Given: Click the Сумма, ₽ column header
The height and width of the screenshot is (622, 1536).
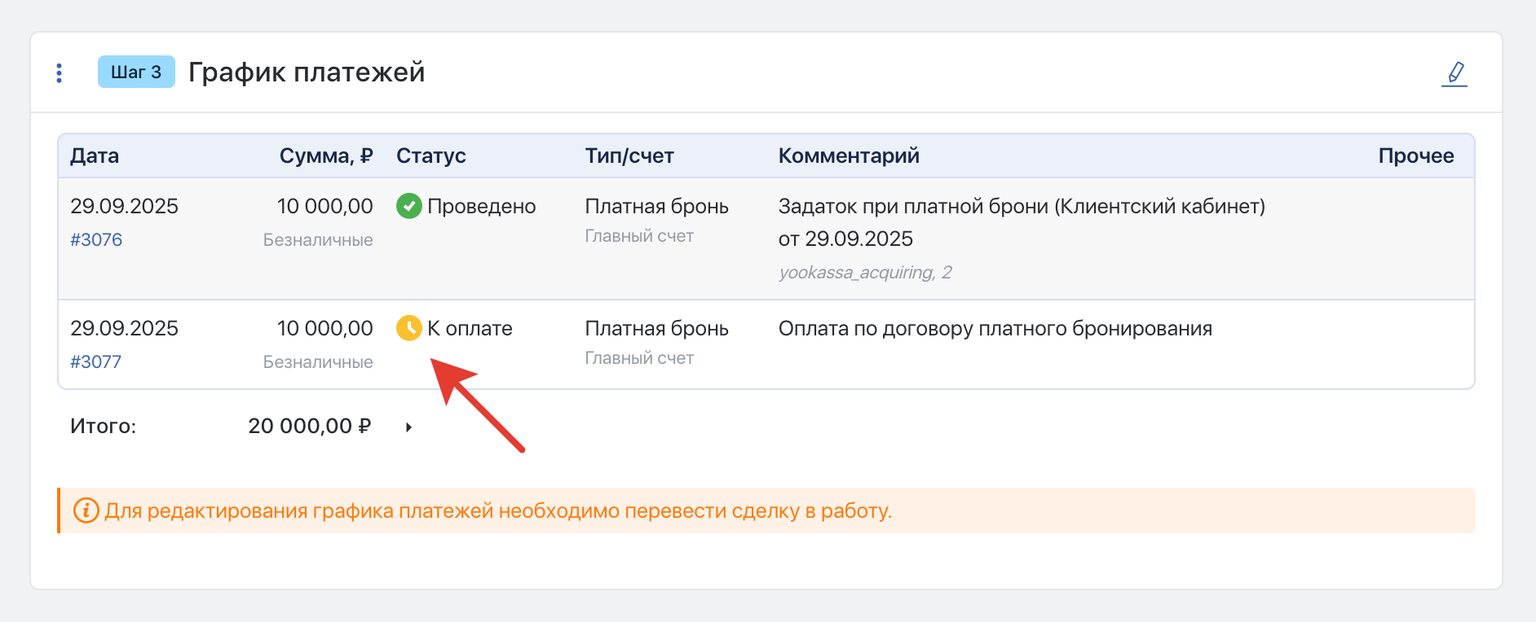Looking at the screenshot, I should (326, 156).
